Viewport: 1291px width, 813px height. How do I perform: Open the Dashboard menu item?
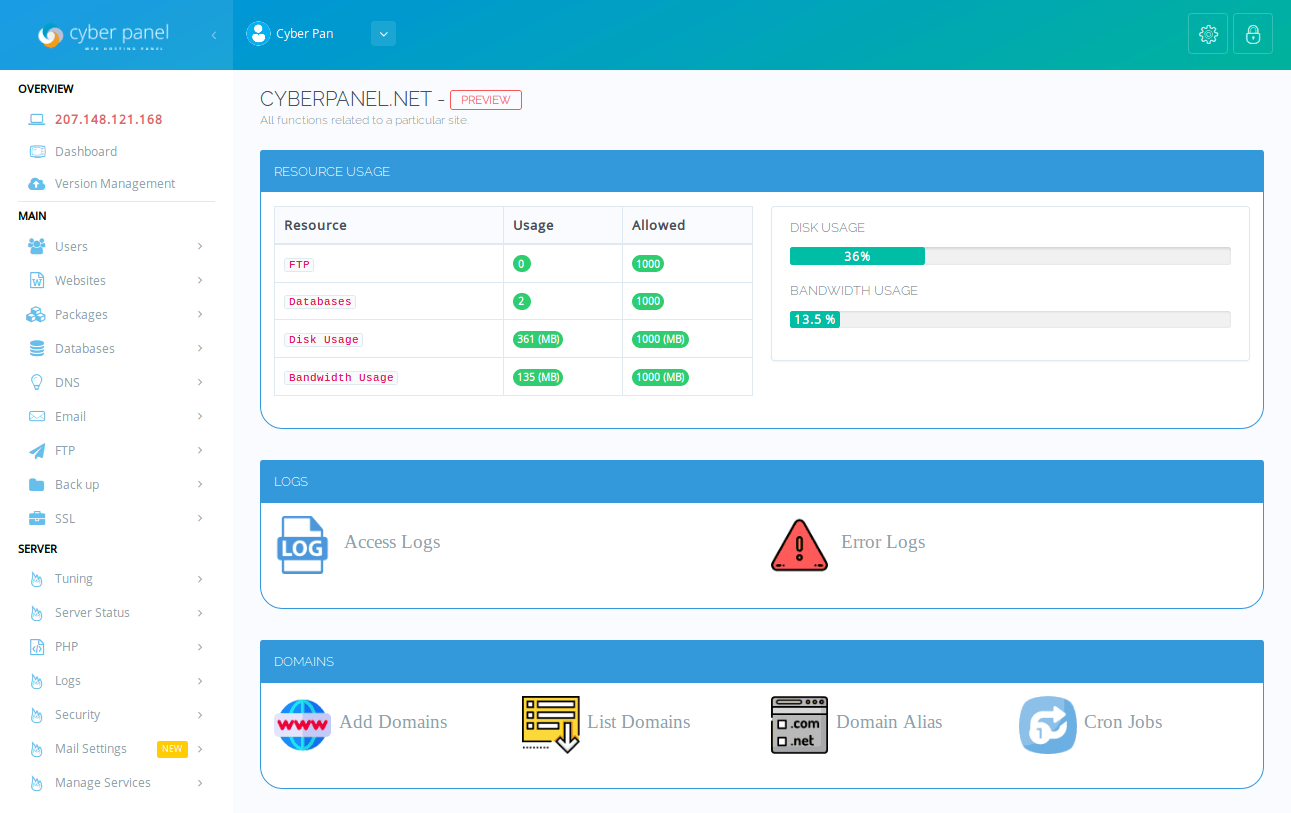tap(86, 152)
